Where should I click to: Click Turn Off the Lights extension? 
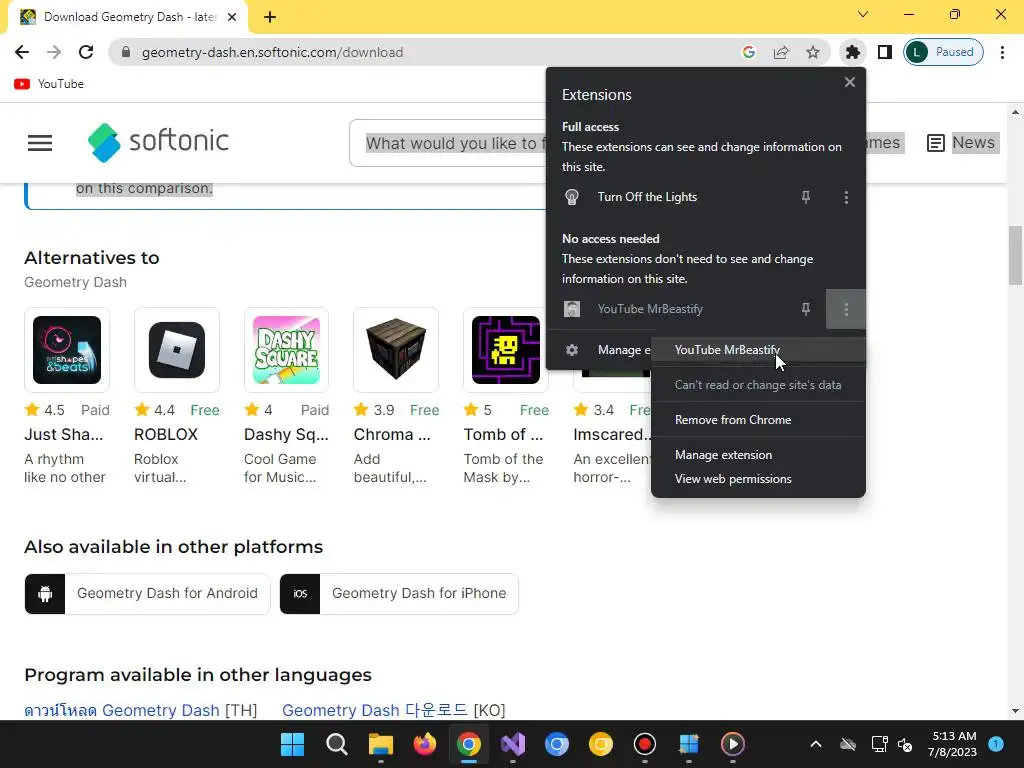(x=647, y=197)
